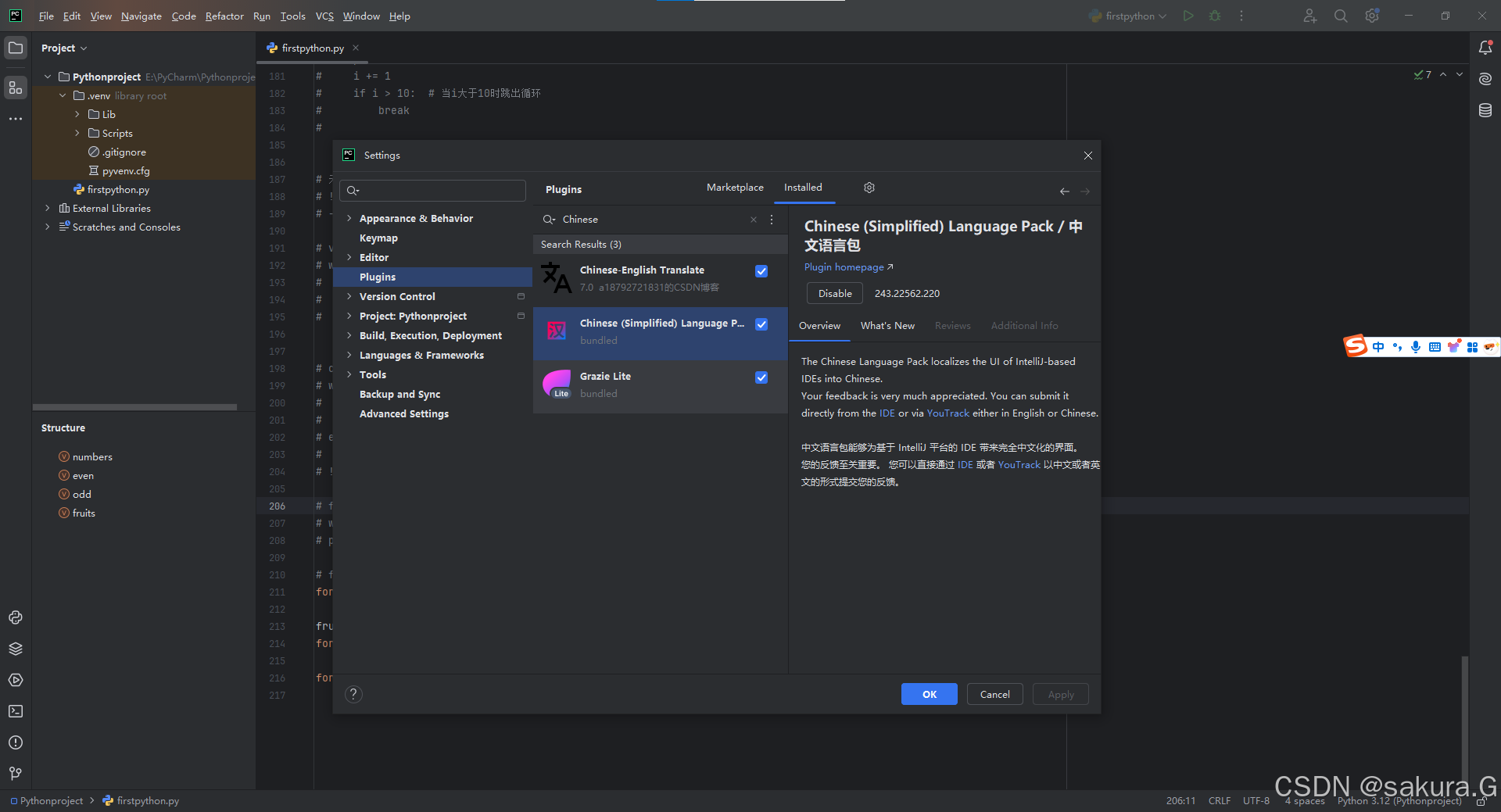The width and height of the screenshot is (1501, 812).
Task: Clear the Chinese plugin search text
Action: (x=754, y=220)
